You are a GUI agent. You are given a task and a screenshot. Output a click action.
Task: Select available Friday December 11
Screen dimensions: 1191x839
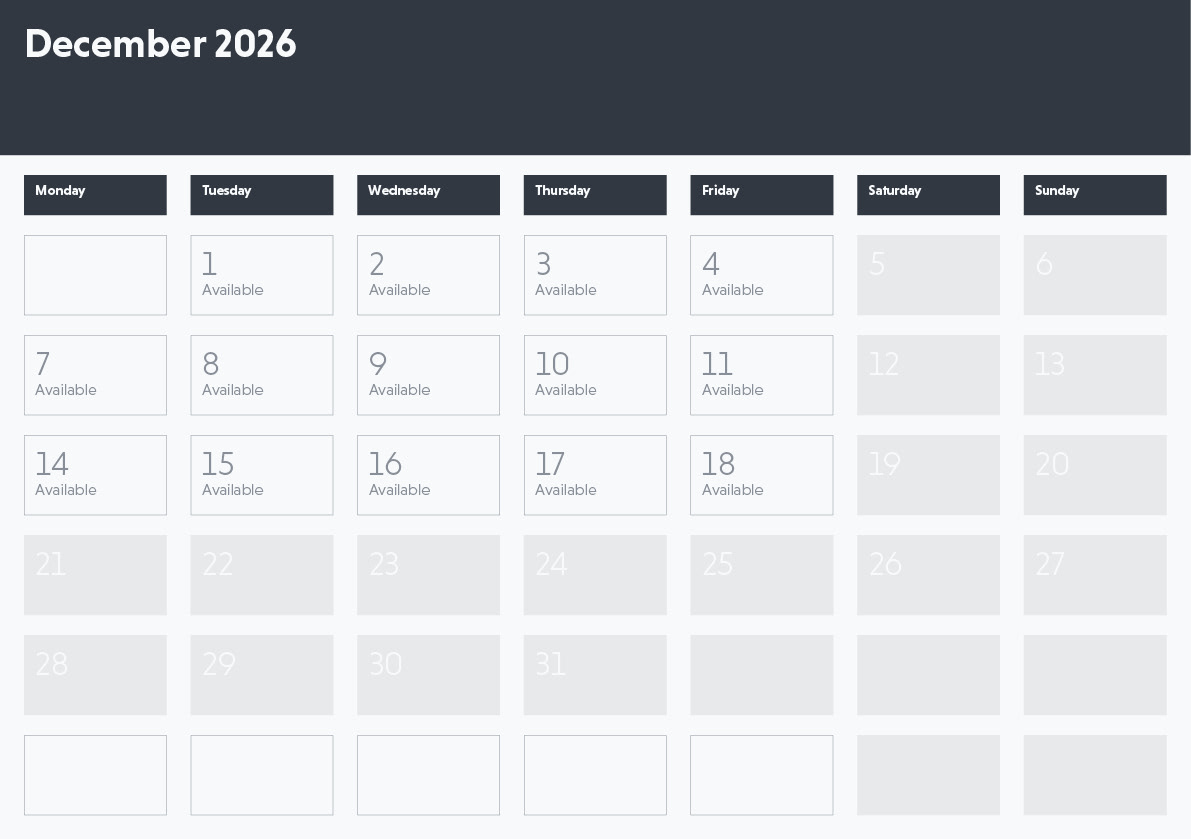click(x=761, y=375)
